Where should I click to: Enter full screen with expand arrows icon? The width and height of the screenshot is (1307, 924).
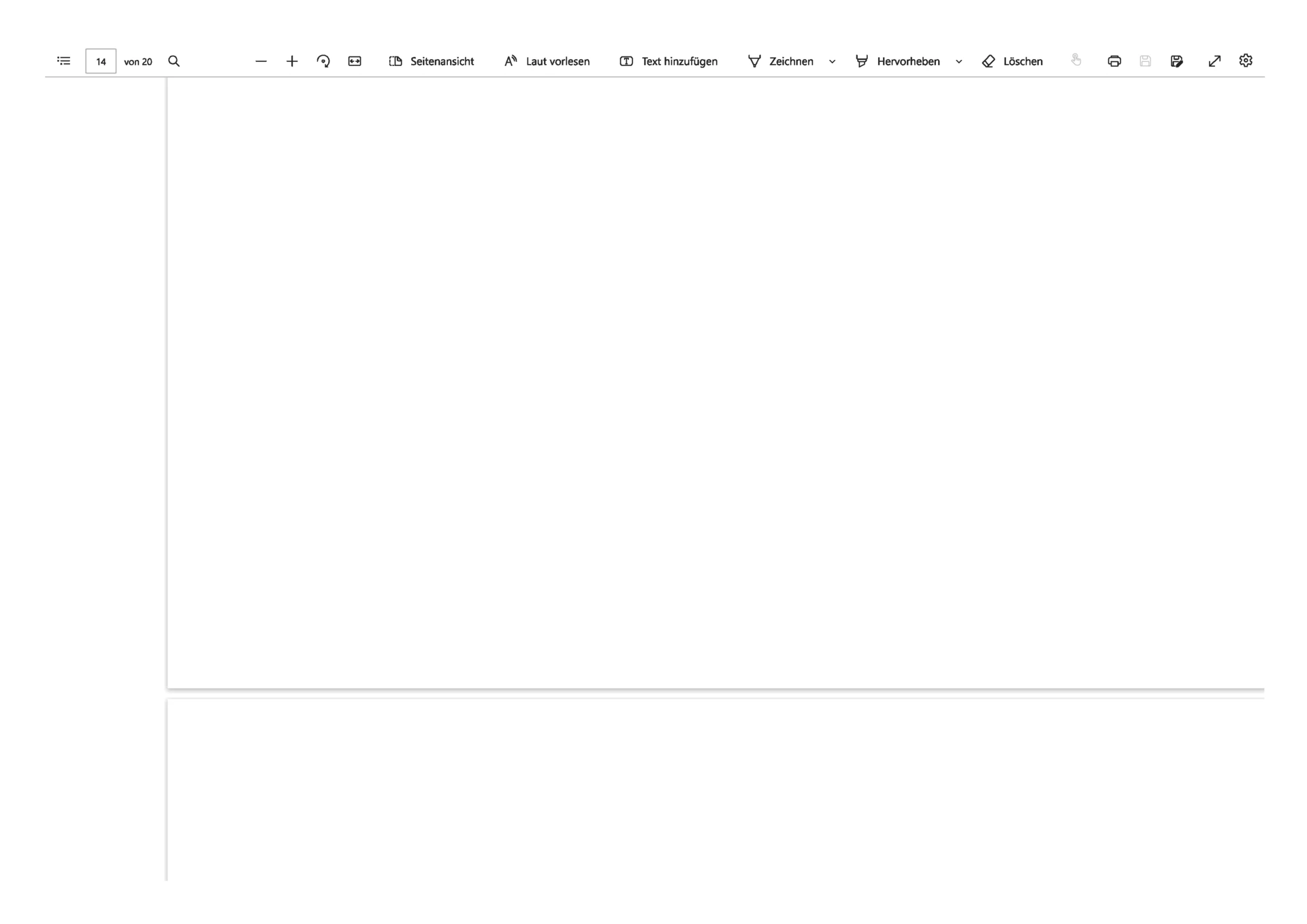pos(1214,61)
